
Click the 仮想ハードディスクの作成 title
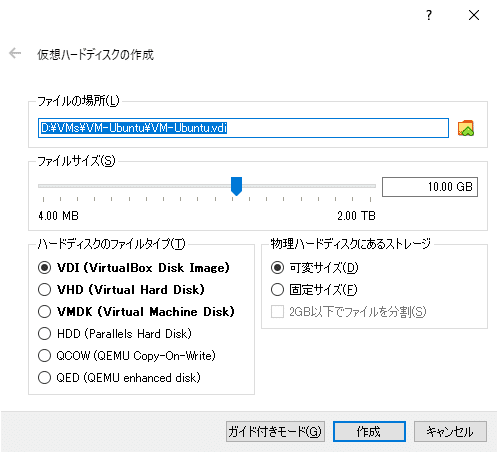pyautogui.click(x=95, y=55)
